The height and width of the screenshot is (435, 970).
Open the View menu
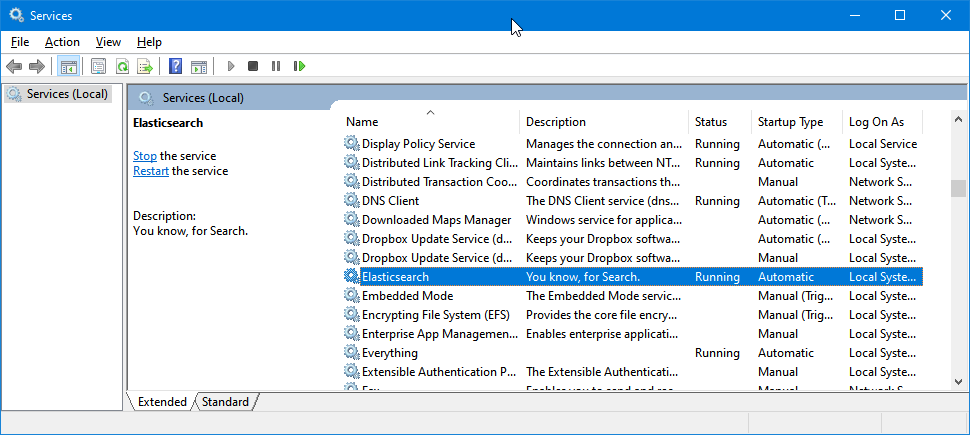108,42
